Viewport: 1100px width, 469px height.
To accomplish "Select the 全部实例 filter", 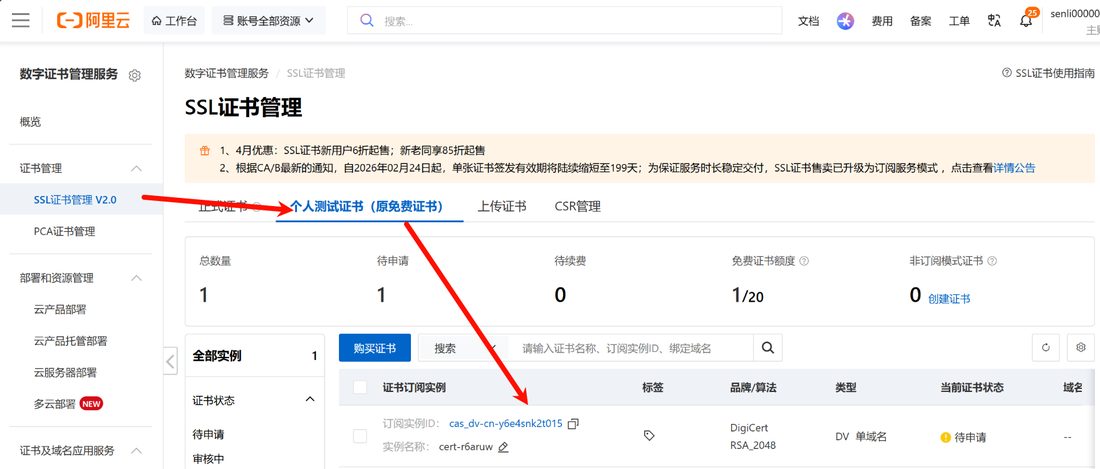I will pos(255,356).
